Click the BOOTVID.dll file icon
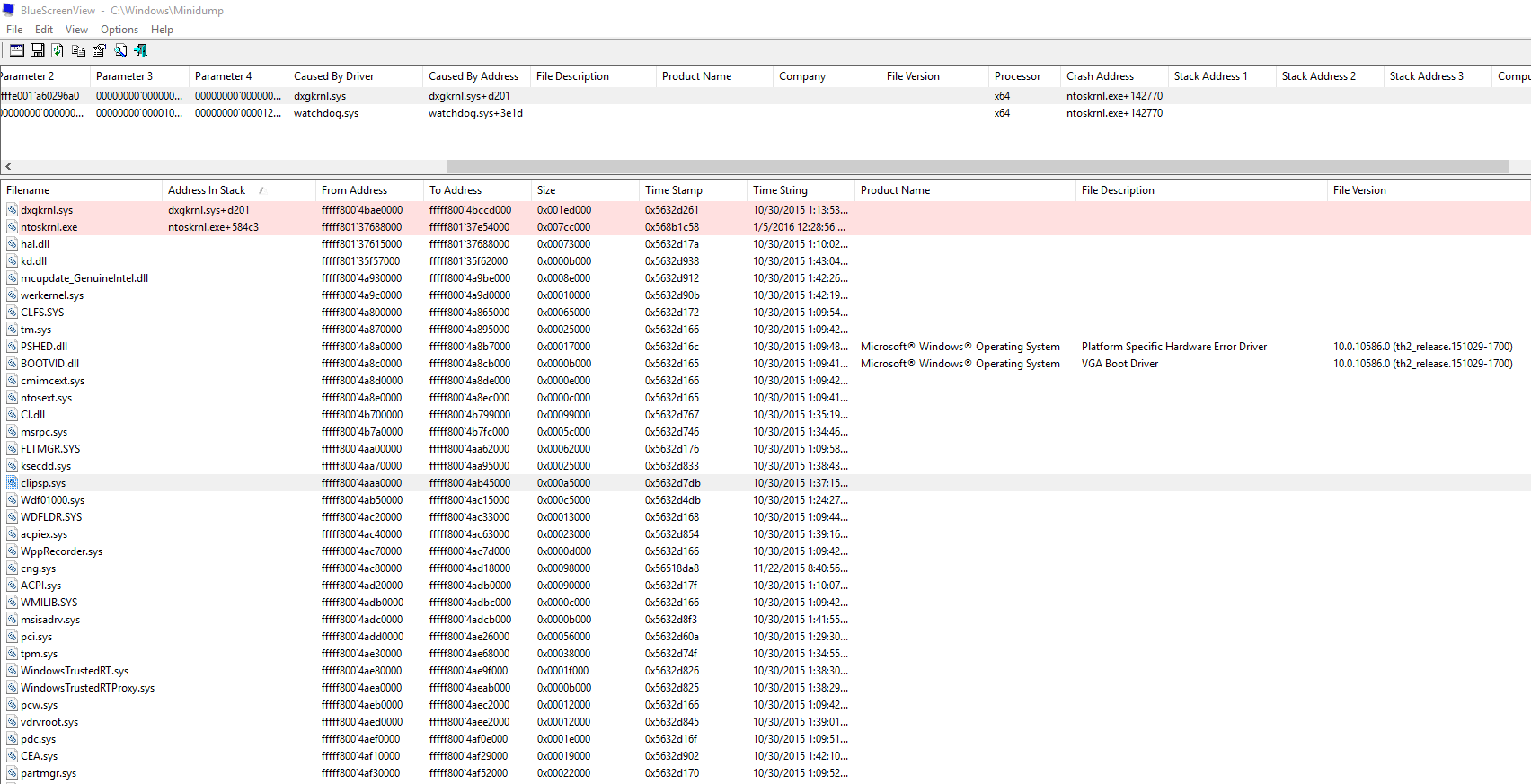The image size is (1531, 784). click(13, 364)
